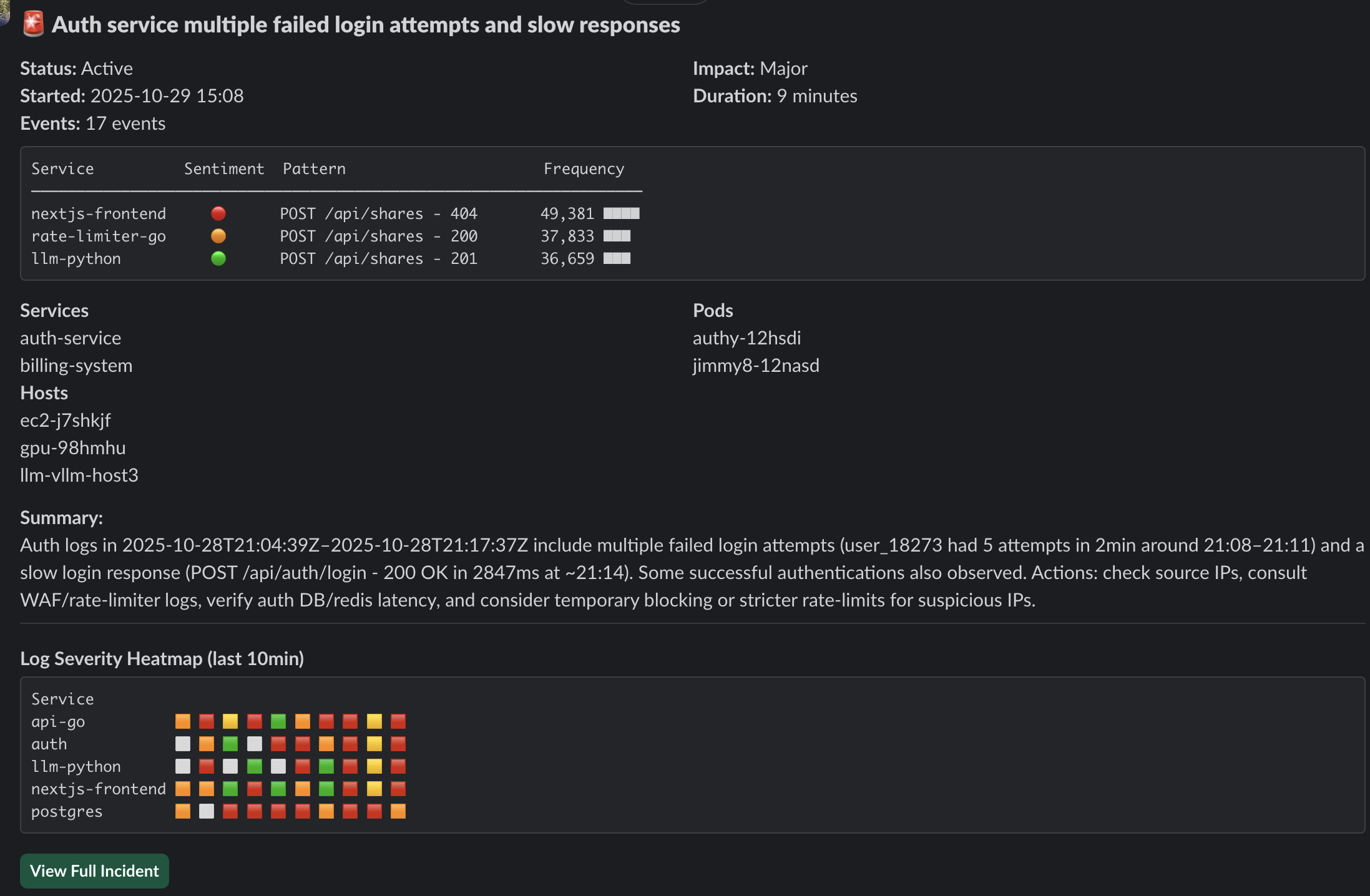
Task: Click the yellow heatmap square in llm-python row
Action: 374,767
